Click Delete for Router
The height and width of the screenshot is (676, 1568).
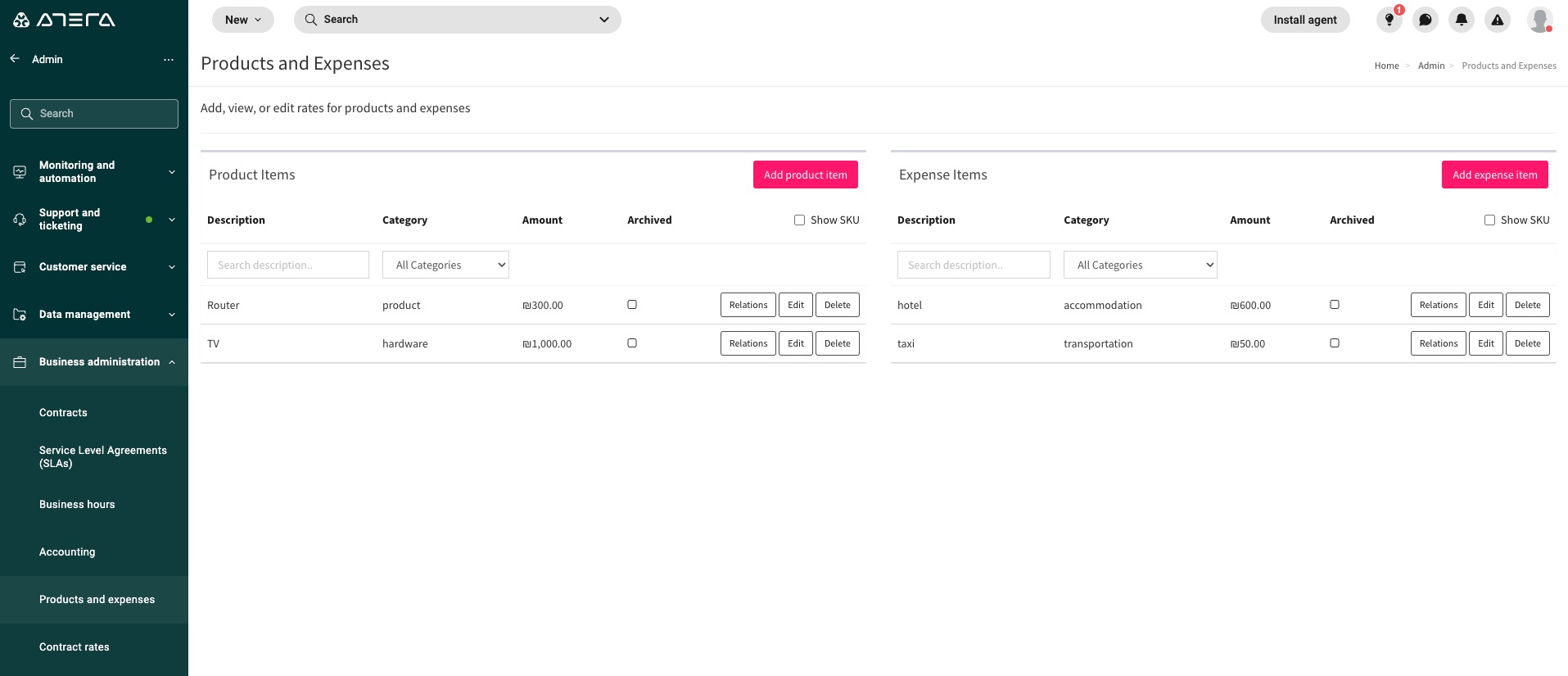click(838, 305)
